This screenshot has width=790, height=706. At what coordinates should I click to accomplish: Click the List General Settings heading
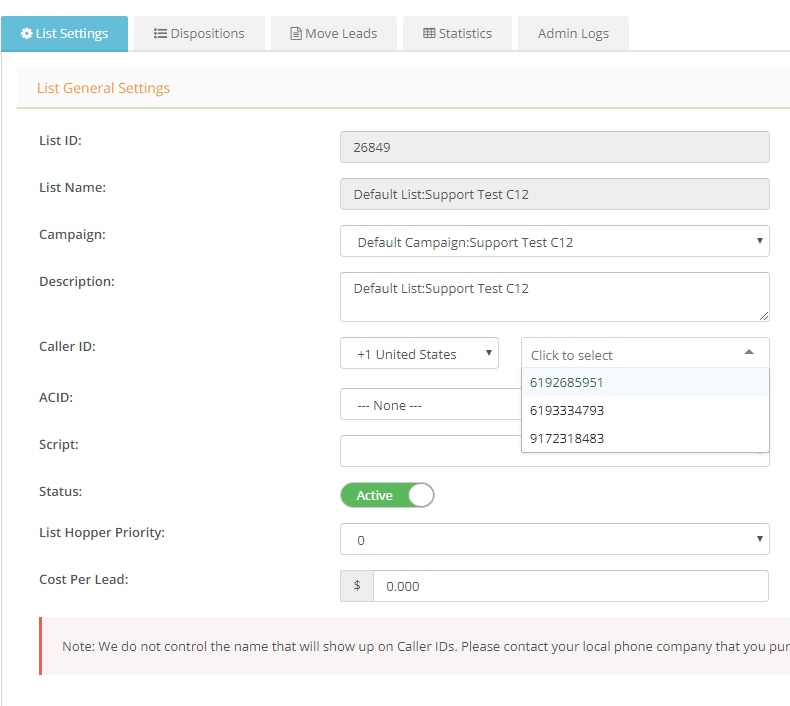(103, 88)
